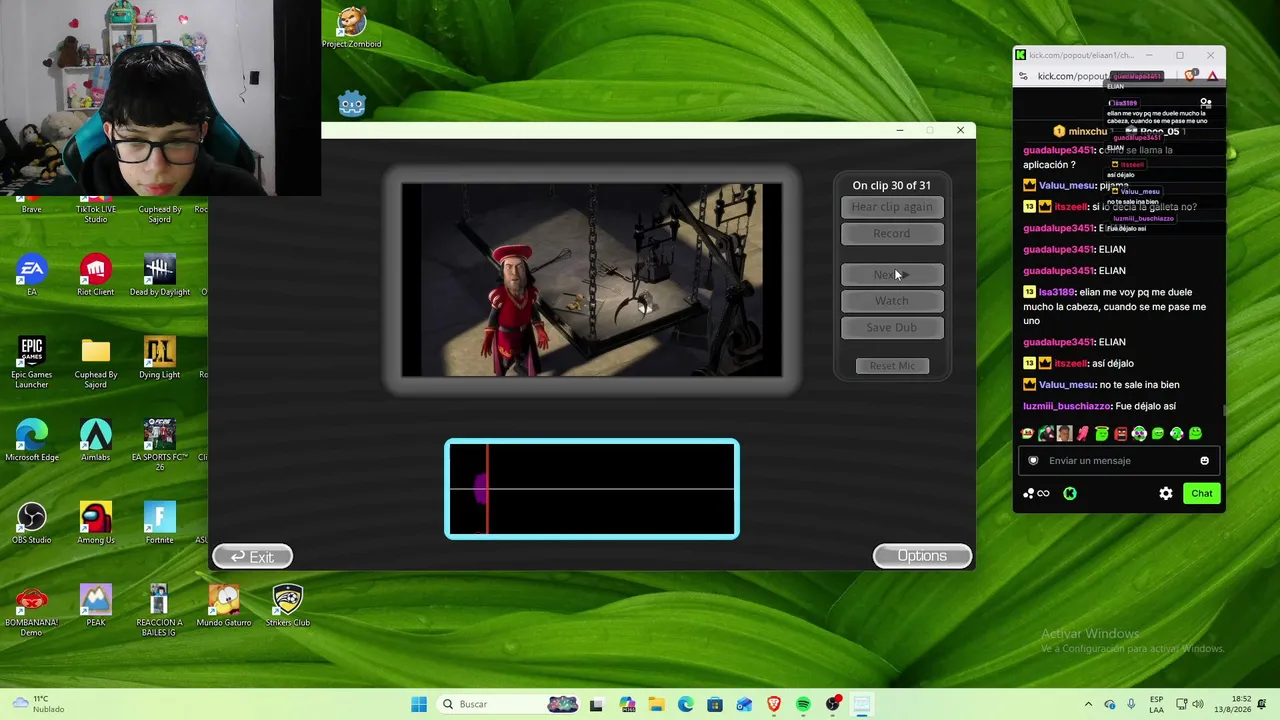Click the Exit button in the dub app
The width and height of the screenshot is (1280, 720).
(x=252, y=557)
